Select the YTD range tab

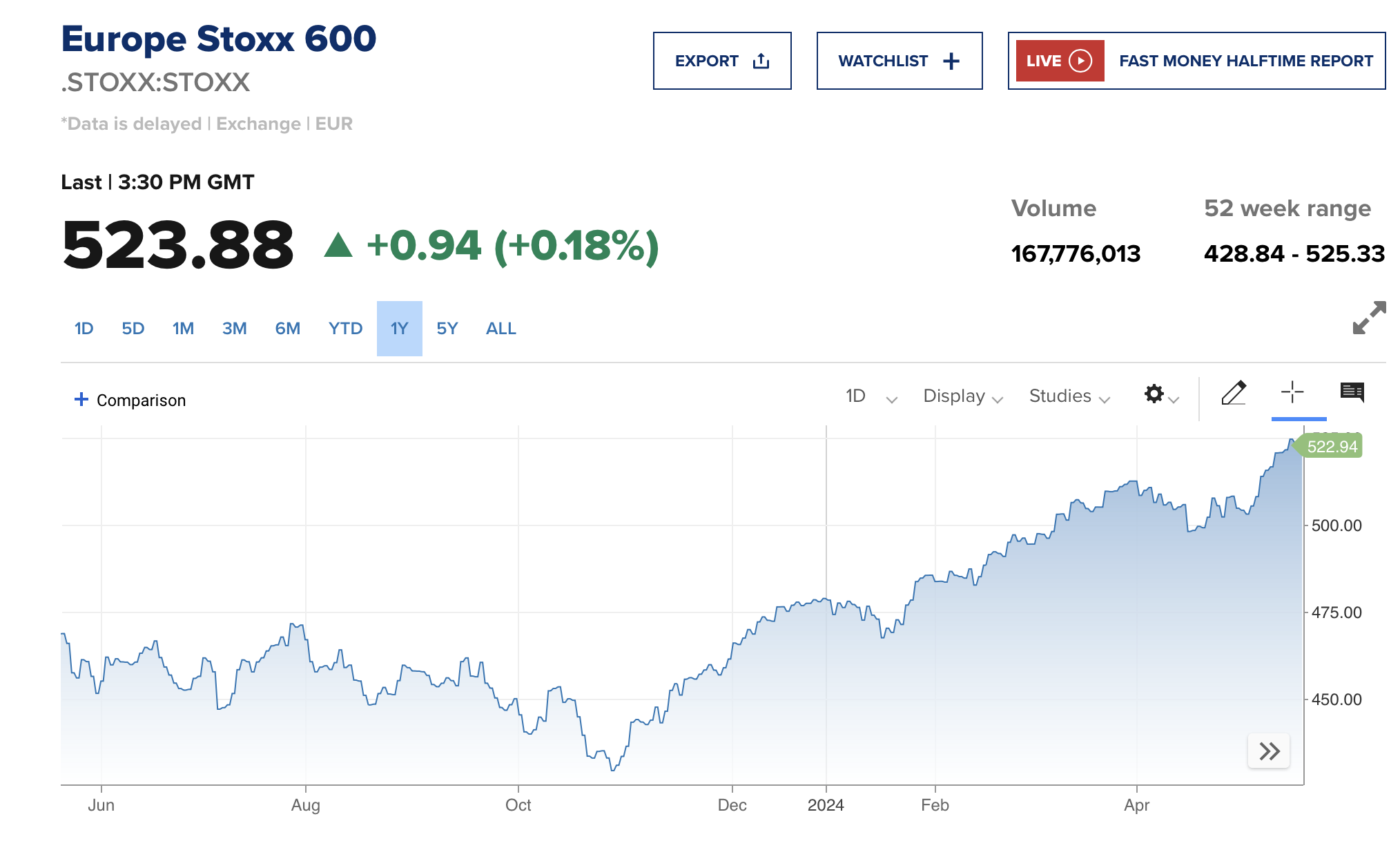(345, 329)
